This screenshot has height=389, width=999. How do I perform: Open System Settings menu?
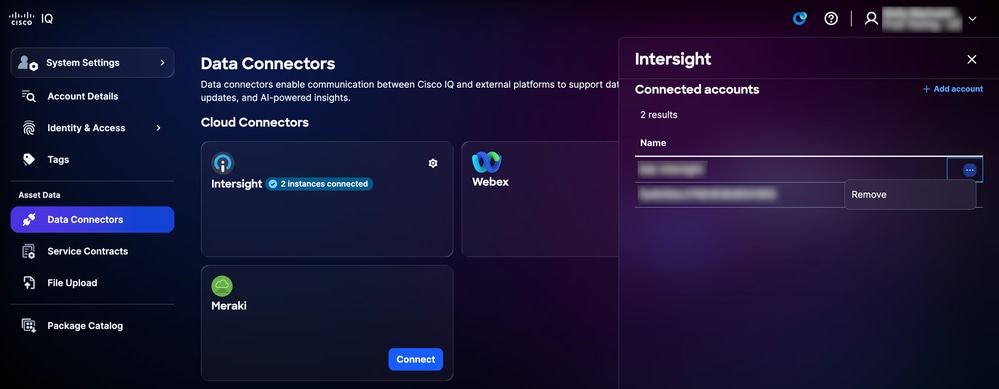92,62
